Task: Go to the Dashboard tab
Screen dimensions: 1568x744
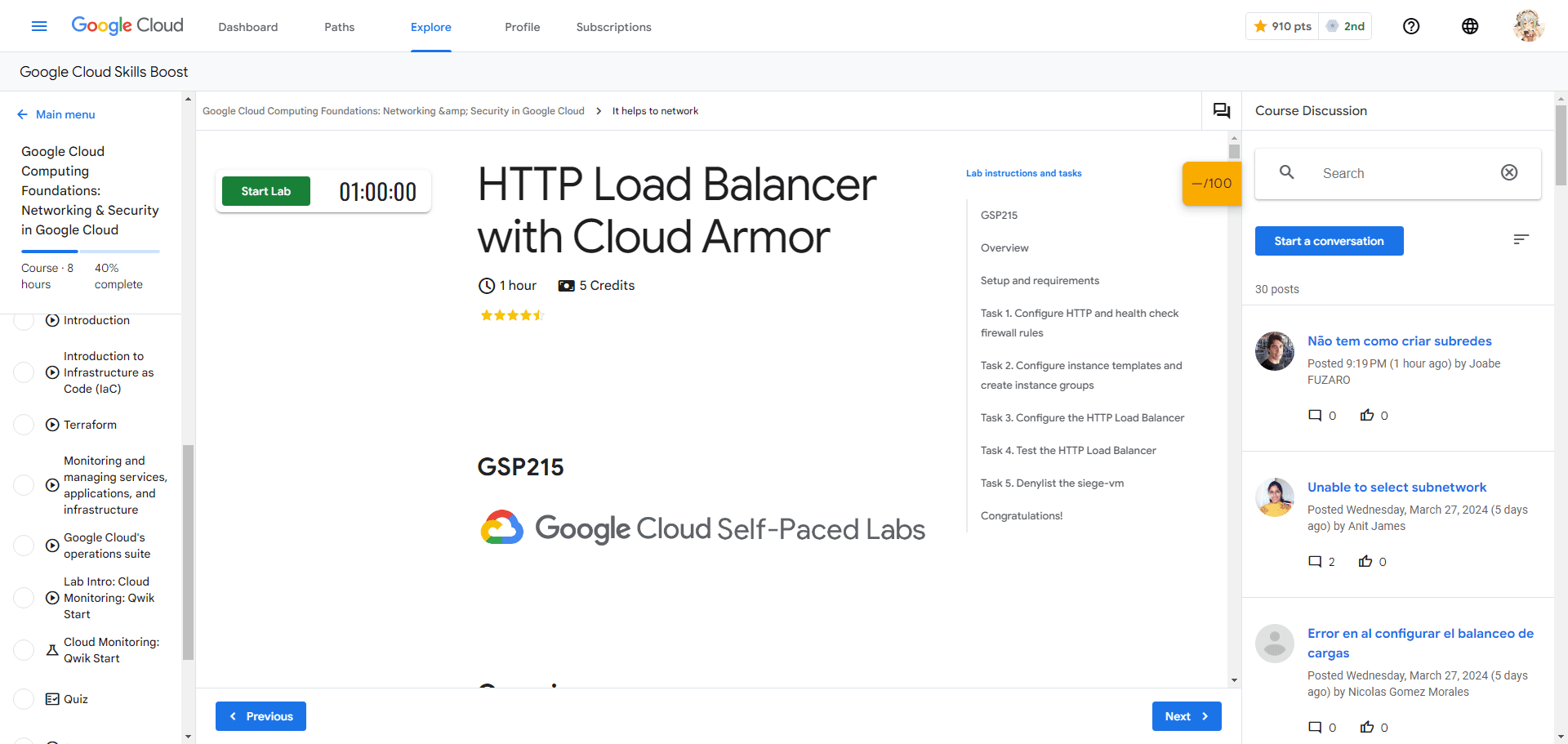Action: point(248,27)
